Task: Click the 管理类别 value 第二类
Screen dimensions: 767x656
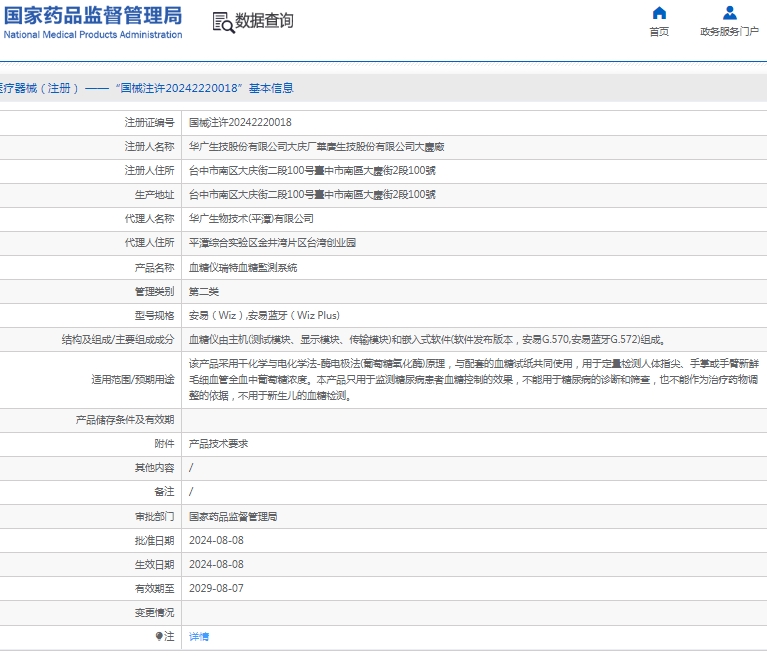Action: coord(204,292)
